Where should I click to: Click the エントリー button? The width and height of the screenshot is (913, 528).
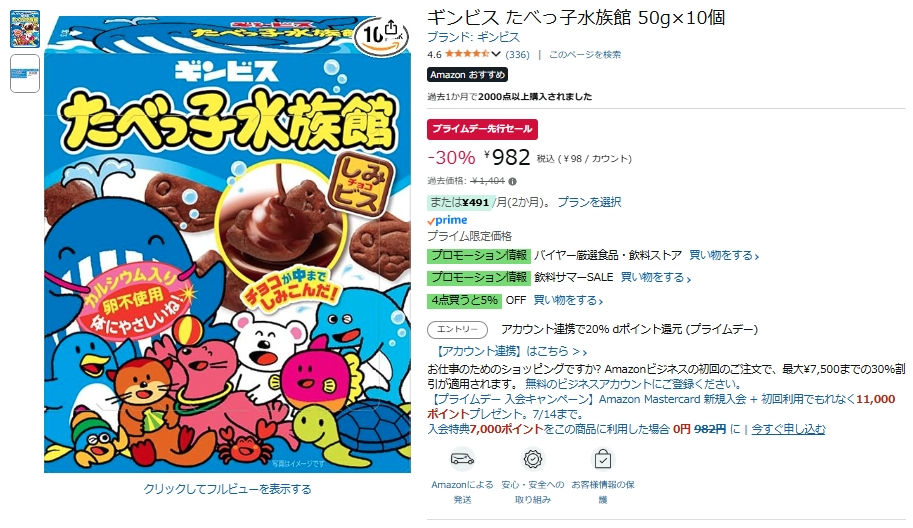click(457, 329)
